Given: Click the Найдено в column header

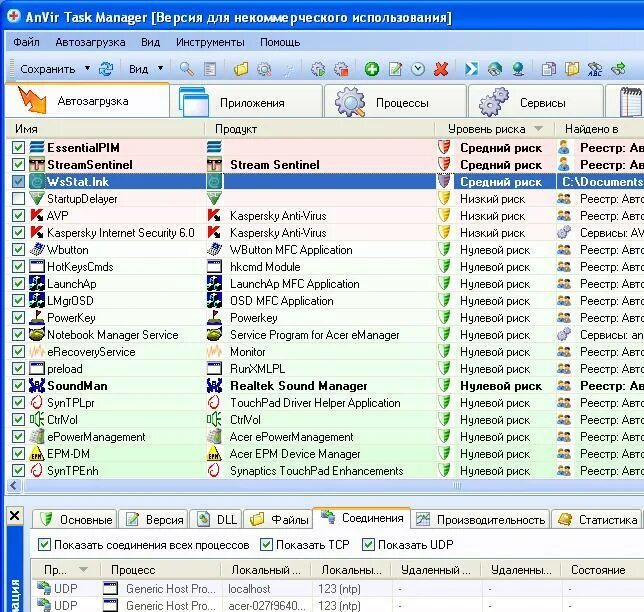Looking at the screenshot, I should pos(600,129).
